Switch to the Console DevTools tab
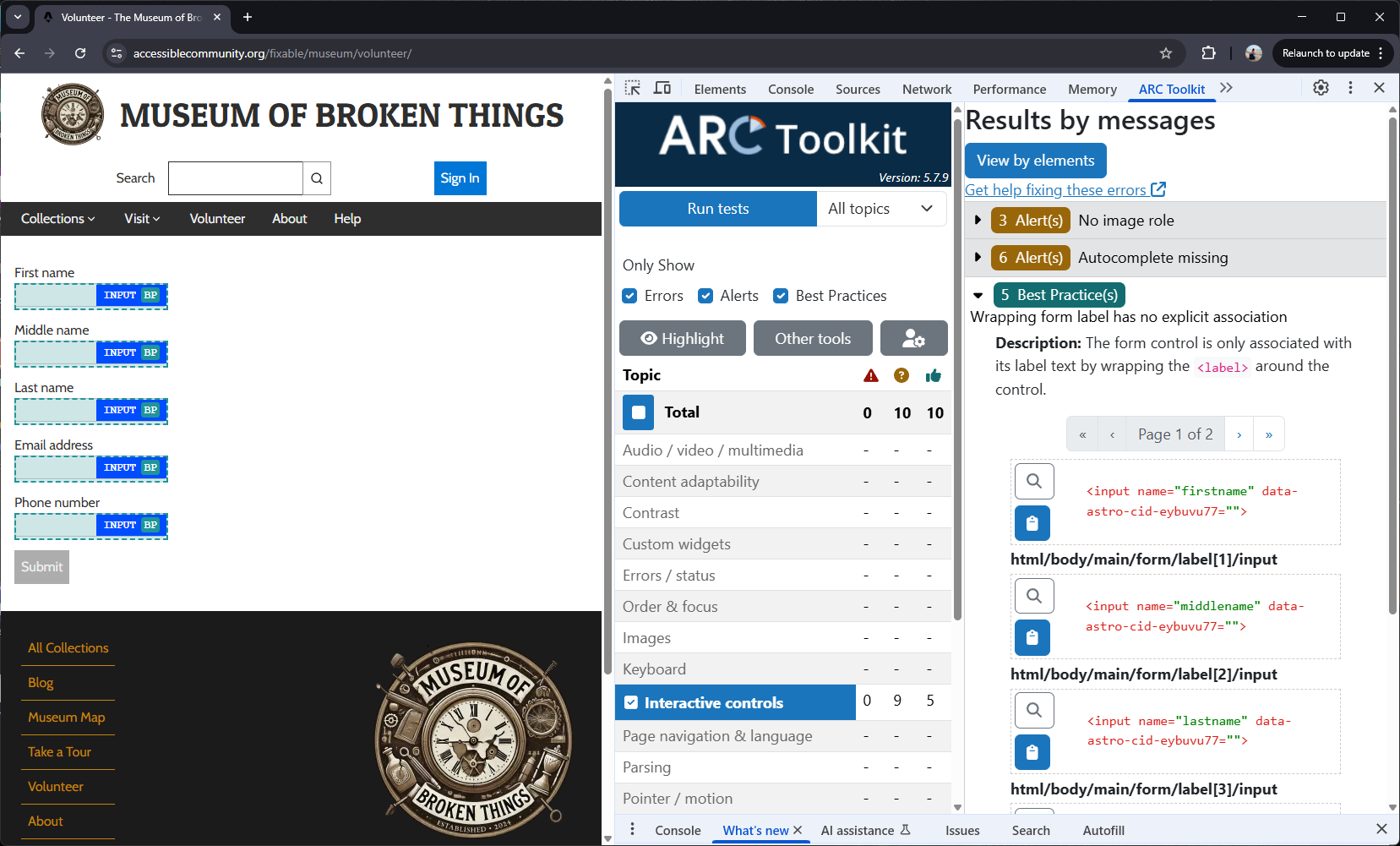The width and height of the screenshot is (1400, 846). 791,89
